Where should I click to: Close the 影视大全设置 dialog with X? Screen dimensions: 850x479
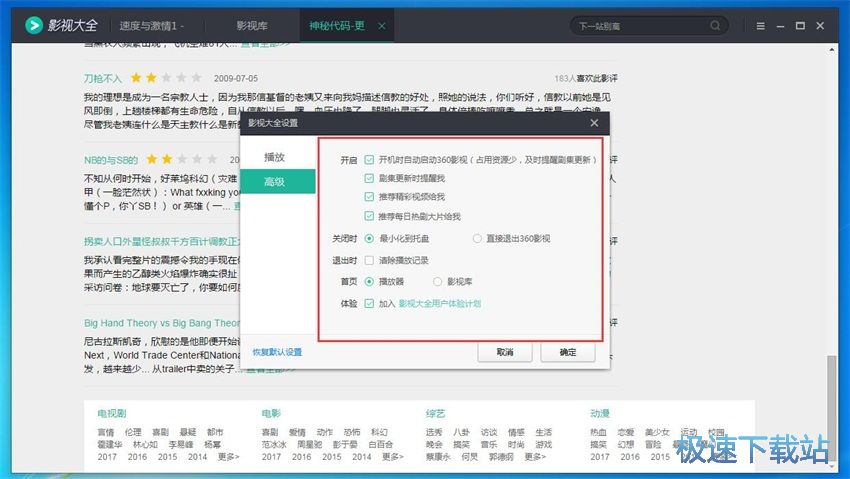click(x=594, y=123)
